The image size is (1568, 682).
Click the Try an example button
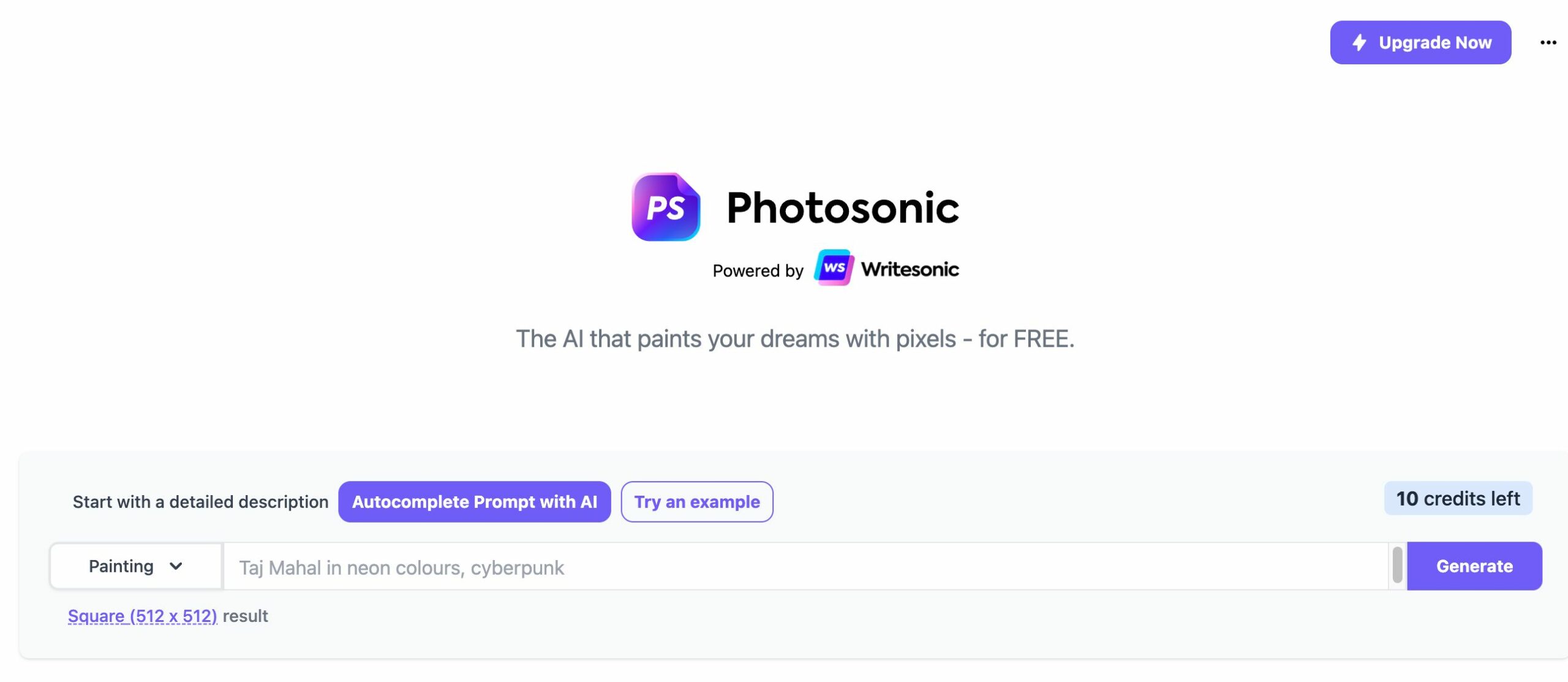[x=697, y=502]
